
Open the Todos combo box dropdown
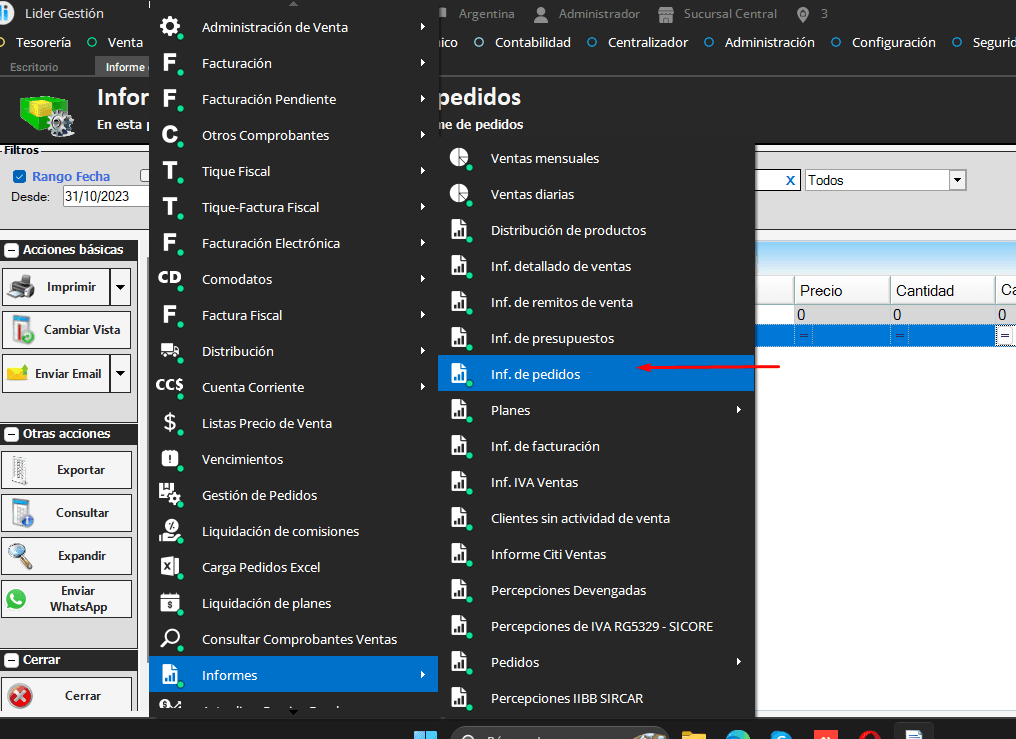pos(957,180)
